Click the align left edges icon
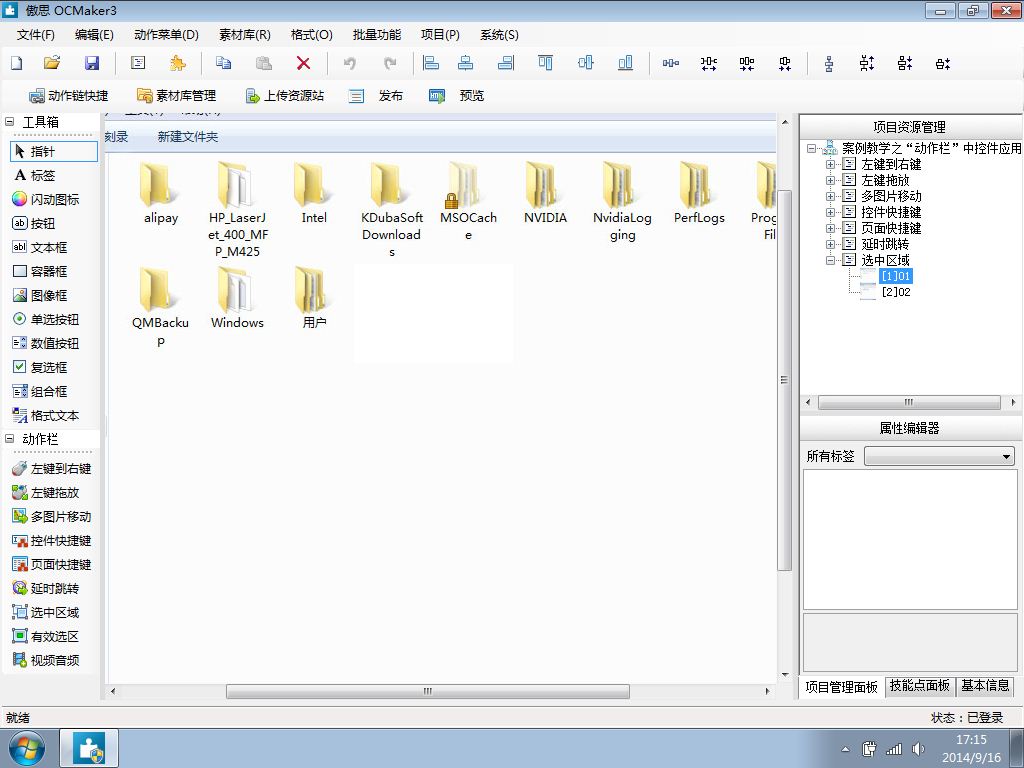Screen dimensions: 1024x768 [x=431, y=63]
